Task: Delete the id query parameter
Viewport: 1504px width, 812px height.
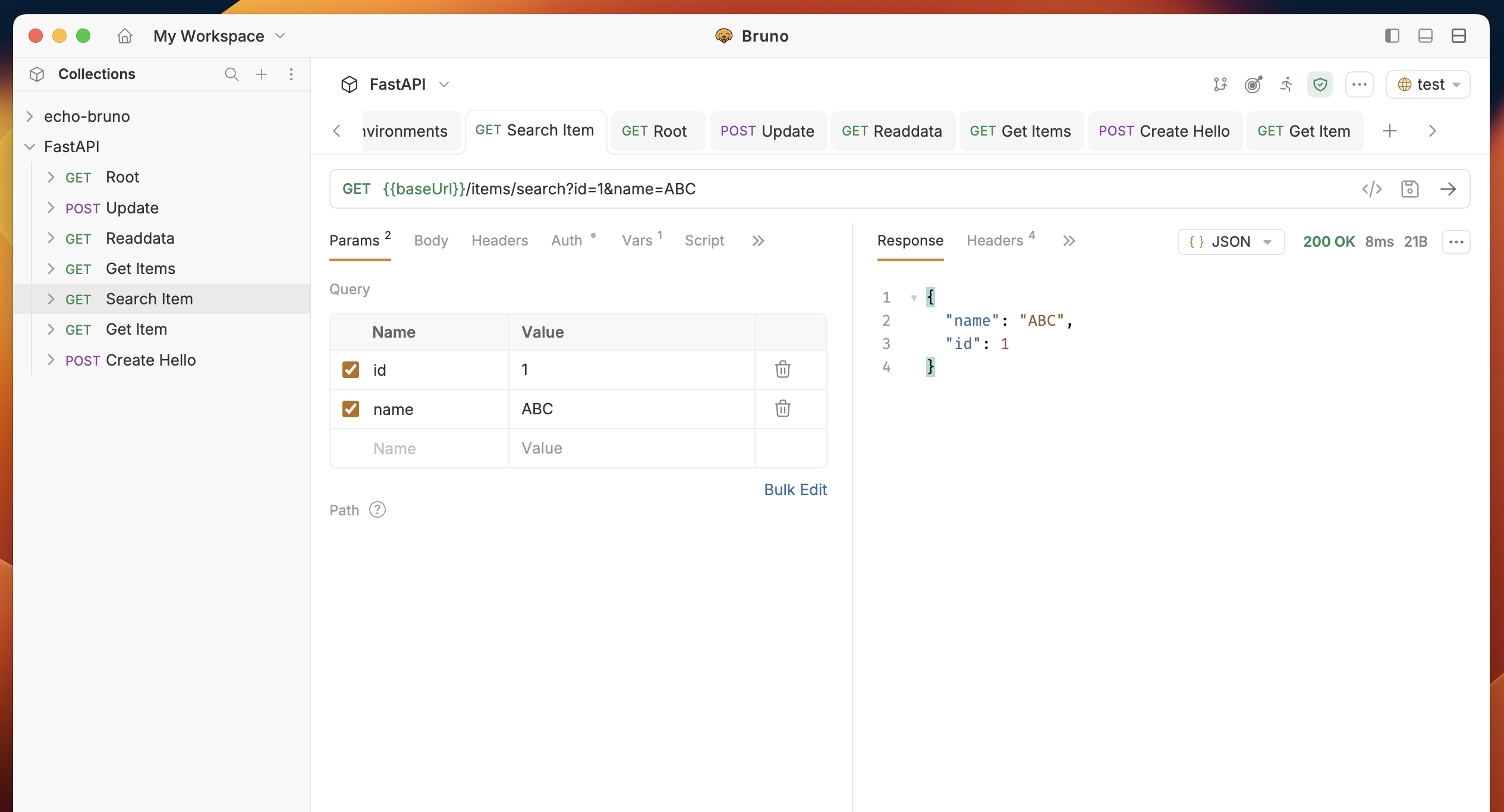Action: pos(782,369)
